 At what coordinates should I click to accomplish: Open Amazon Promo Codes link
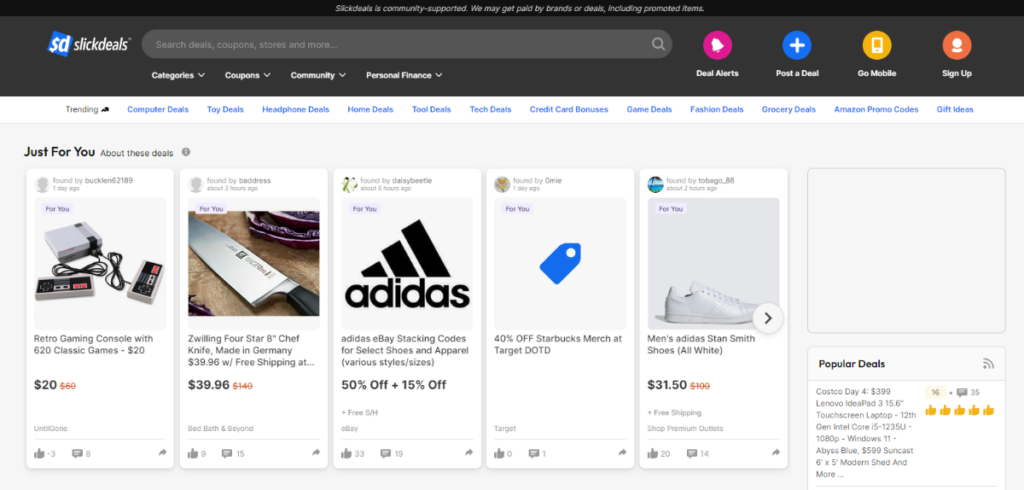(876, 110)
